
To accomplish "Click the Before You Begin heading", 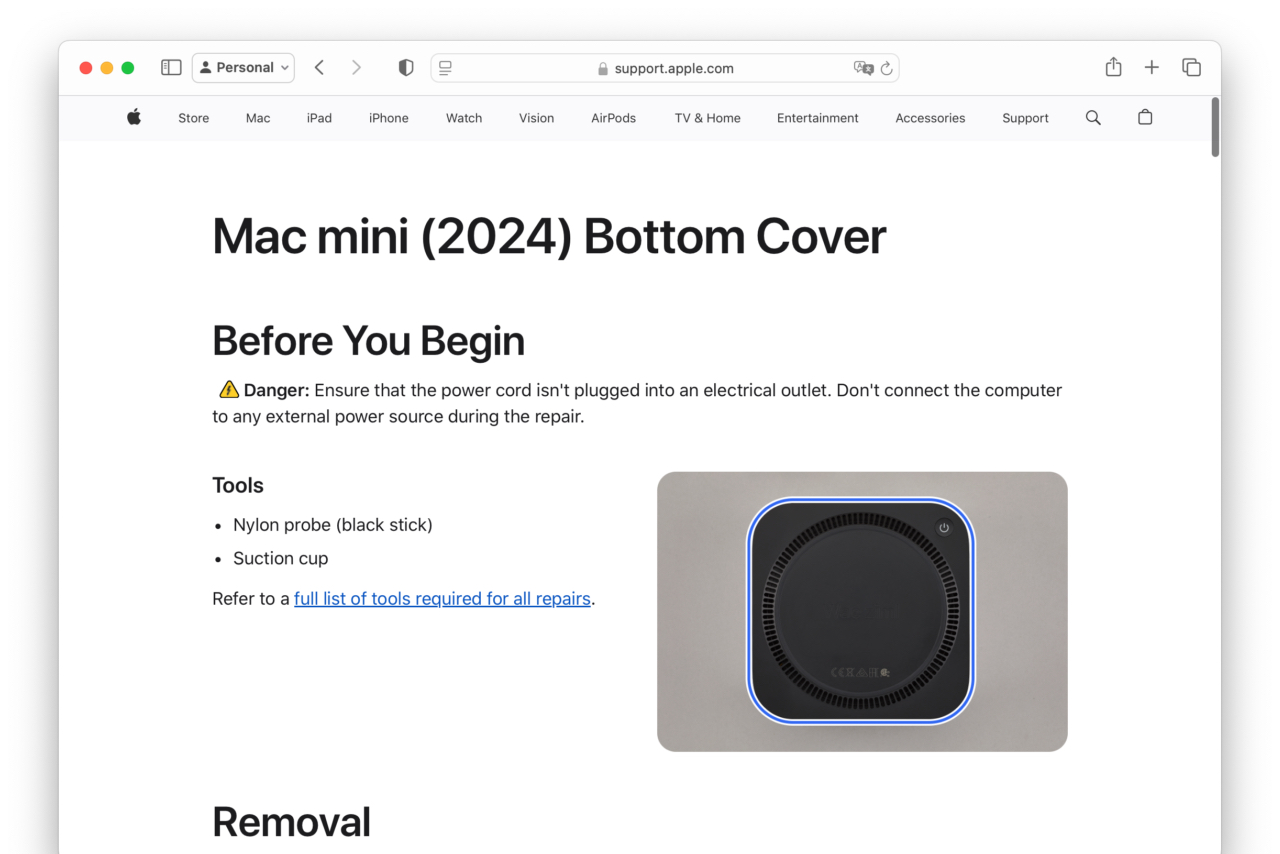I will click(368, 341).
